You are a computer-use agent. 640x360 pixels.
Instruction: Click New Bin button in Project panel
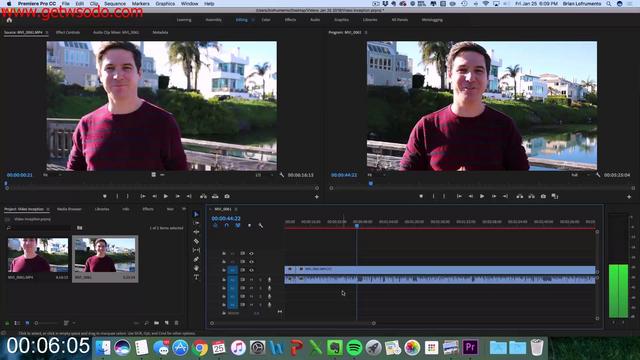[156, 323]
